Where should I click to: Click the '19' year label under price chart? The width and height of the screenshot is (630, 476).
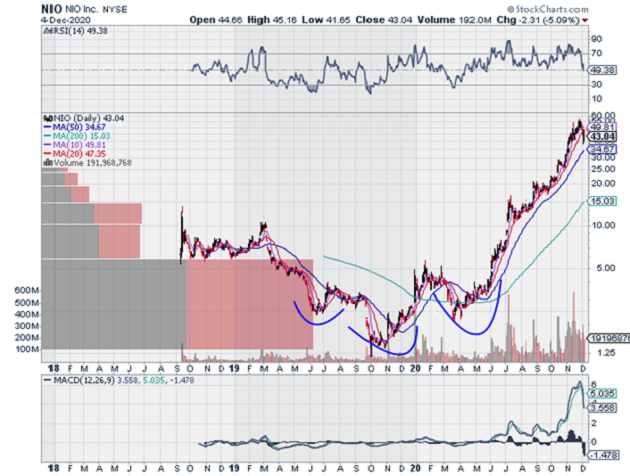tap(234, 368)
